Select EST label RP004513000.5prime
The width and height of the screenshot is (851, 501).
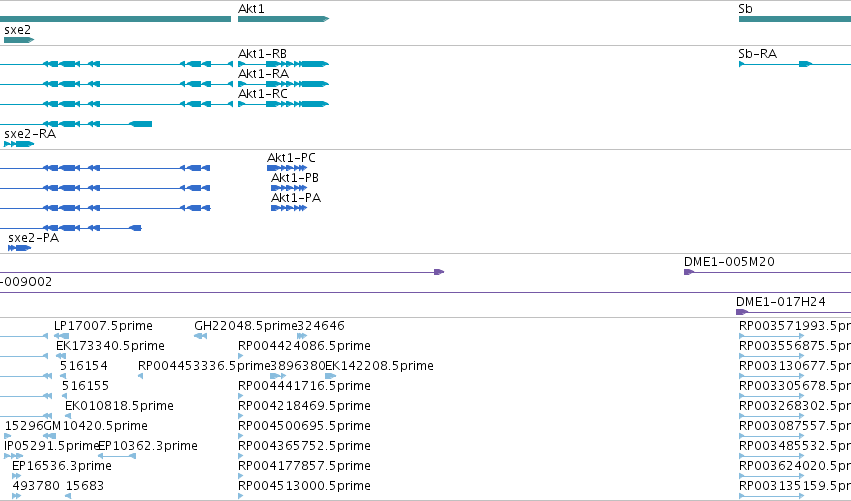click(304, 486)
